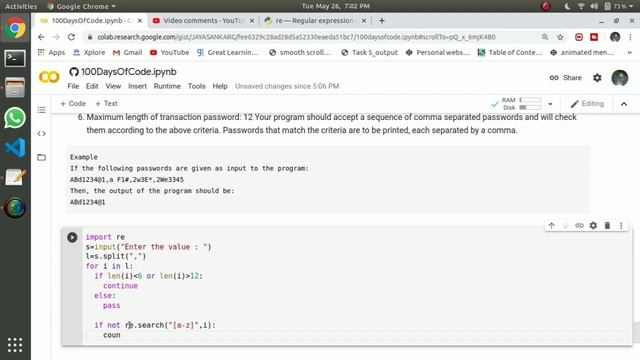The width and height of the screenshot is (640, 360).
Task: Open the Tools menu
Action: 196,86
